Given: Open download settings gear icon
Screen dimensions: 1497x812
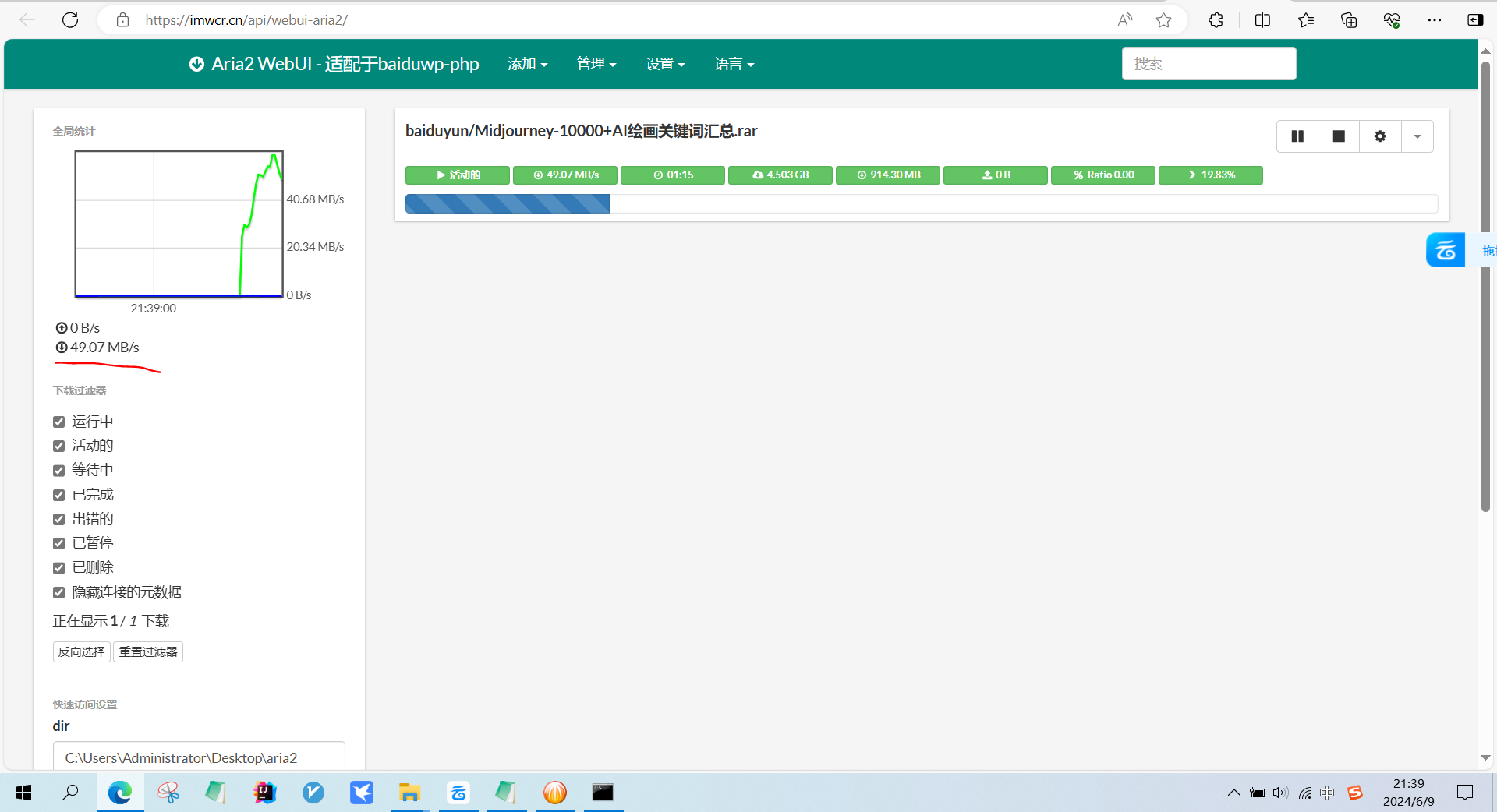Looking at the screenshot, I should 1379,136.
